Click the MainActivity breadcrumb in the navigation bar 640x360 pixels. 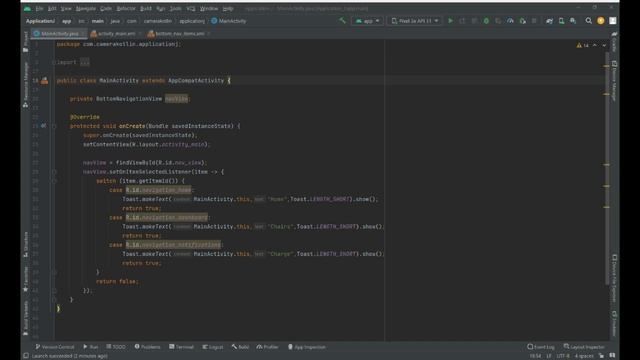pos(229,21)
